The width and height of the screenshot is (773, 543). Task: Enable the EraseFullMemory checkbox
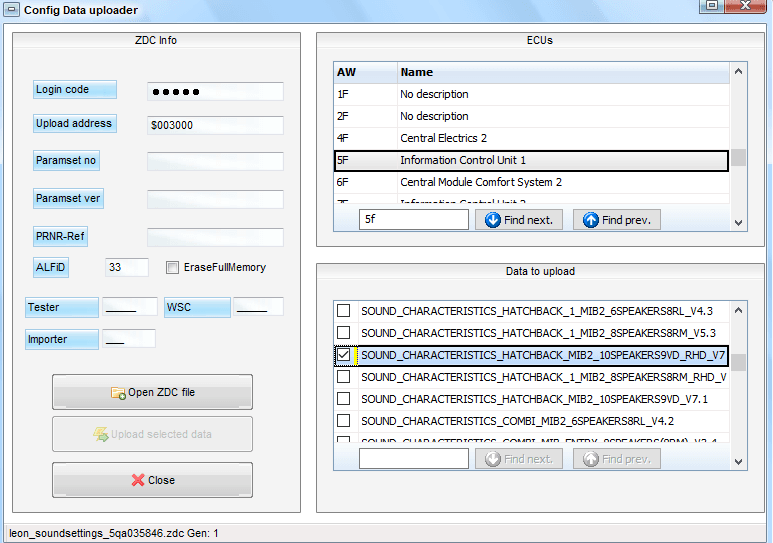pyautogui.click(x=173, y=268)
